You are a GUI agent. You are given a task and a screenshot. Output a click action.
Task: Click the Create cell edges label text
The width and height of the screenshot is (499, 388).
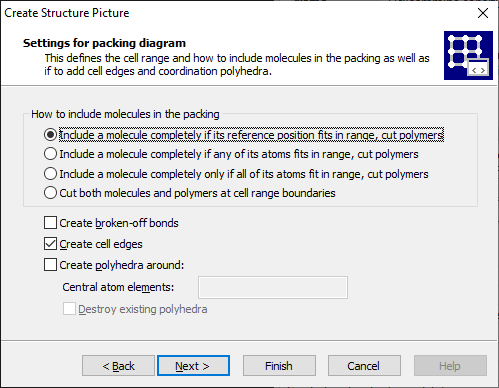click(101, 244)
